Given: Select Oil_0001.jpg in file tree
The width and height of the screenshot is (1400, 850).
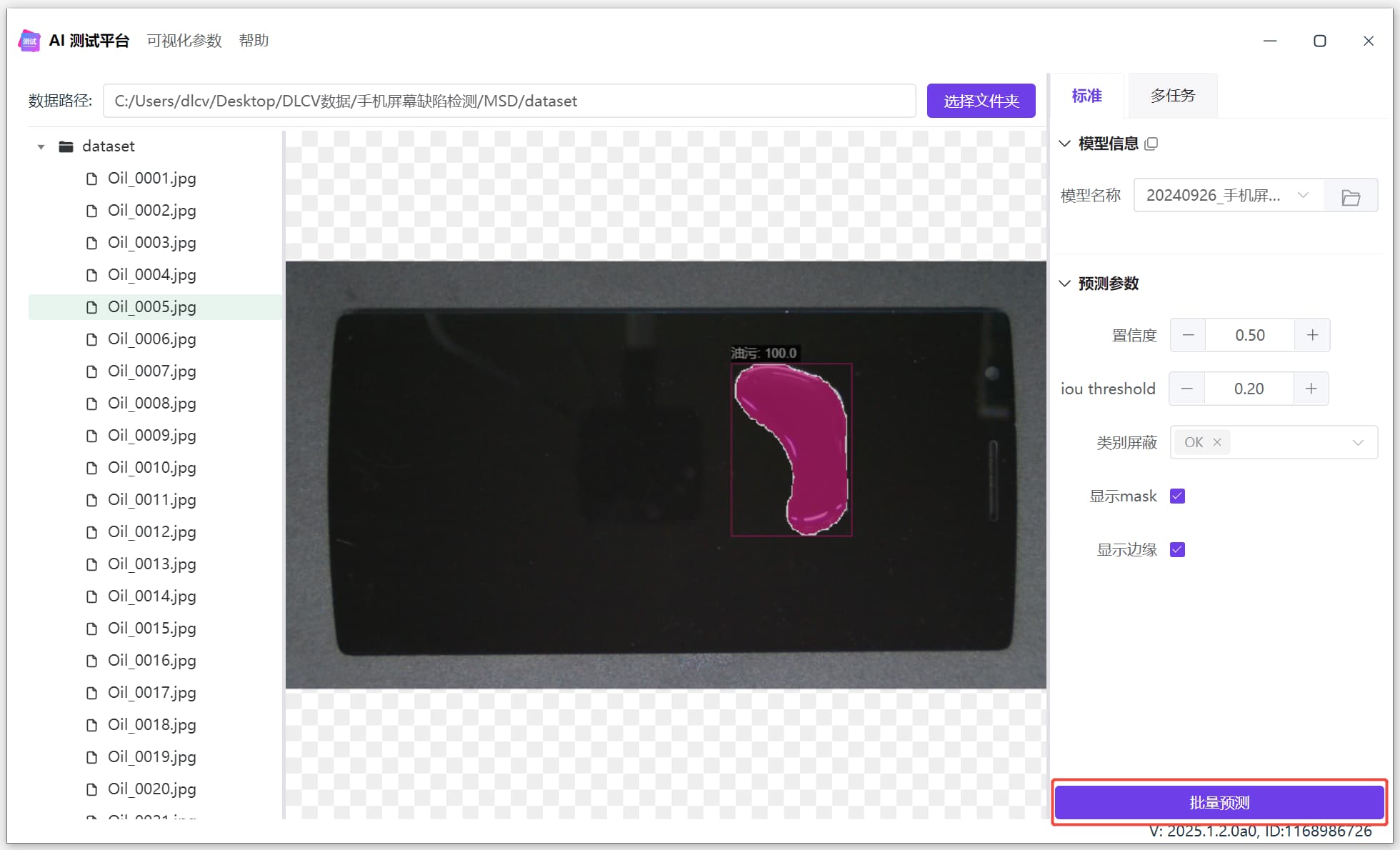Looking at the screenshot, I should point(151,179).
